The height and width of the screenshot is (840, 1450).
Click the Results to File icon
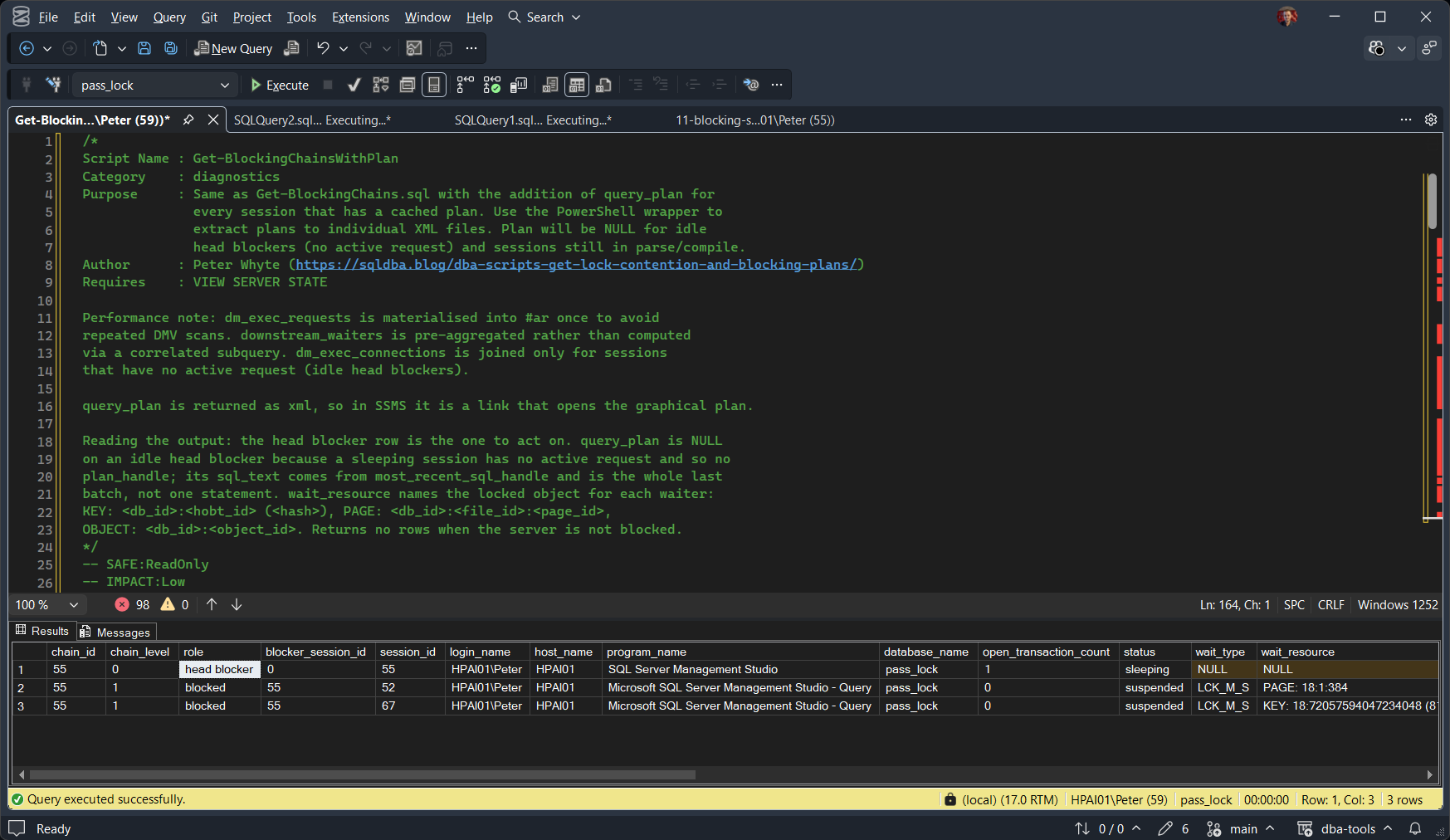coord(603,85)
